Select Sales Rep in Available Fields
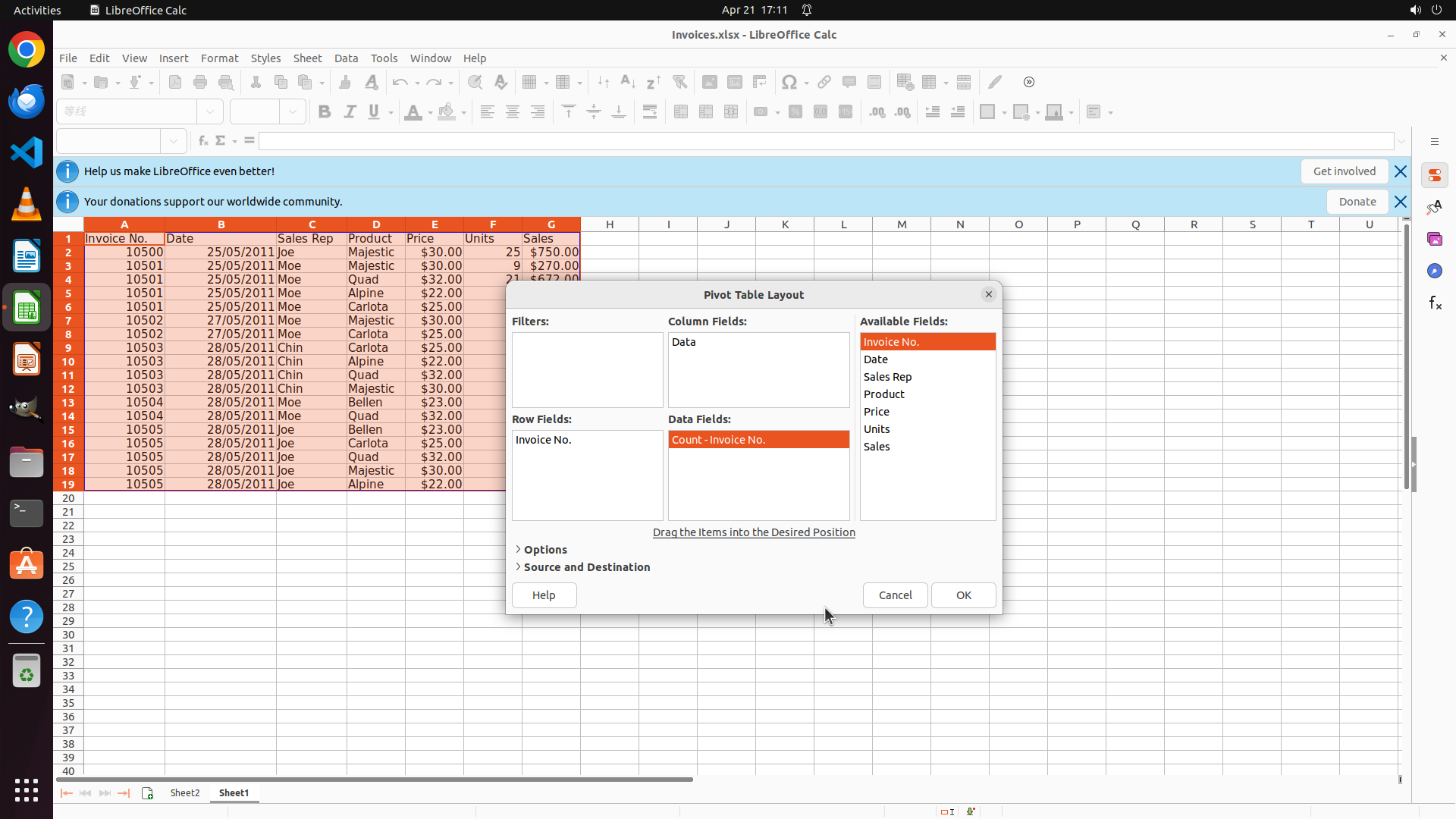 (887, 377)
